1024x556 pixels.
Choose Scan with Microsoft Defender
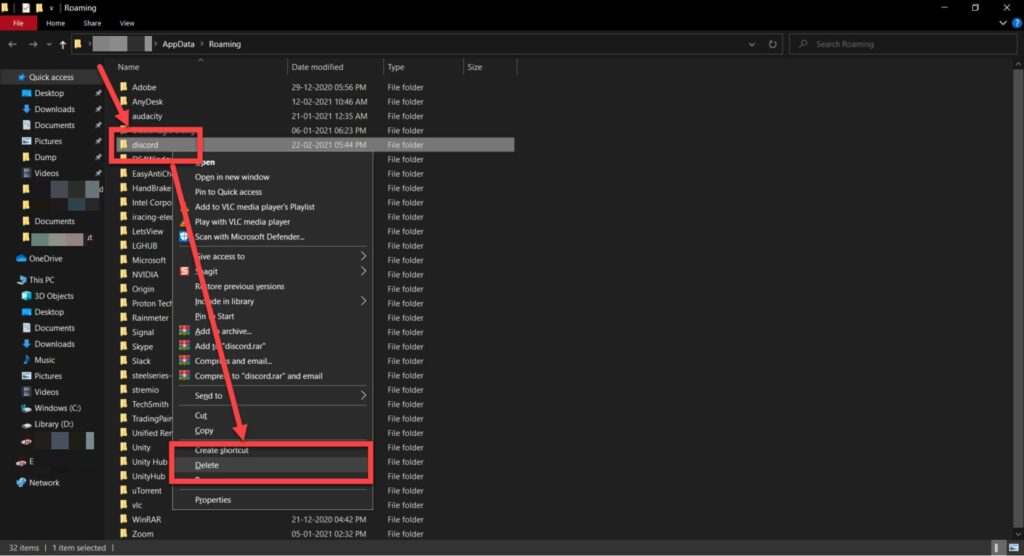(249, 237)
